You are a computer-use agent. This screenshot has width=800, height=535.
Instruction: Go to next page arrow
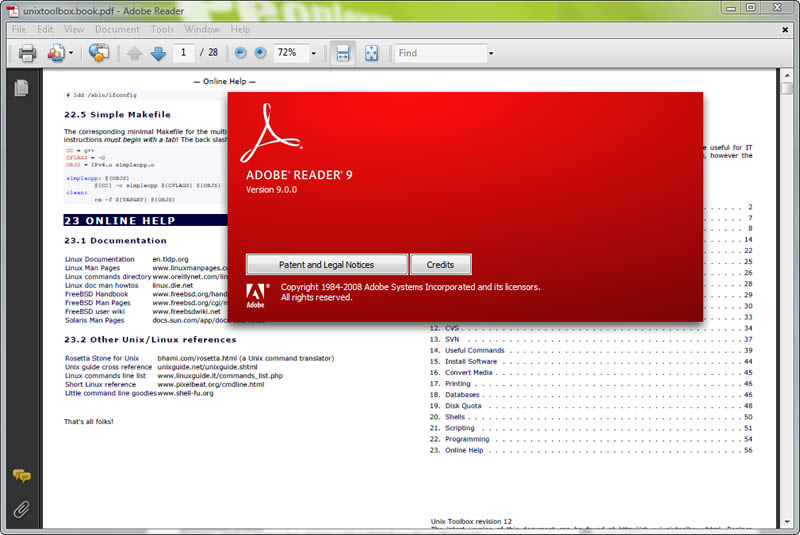pyautogui.click(x=158, y=53)
